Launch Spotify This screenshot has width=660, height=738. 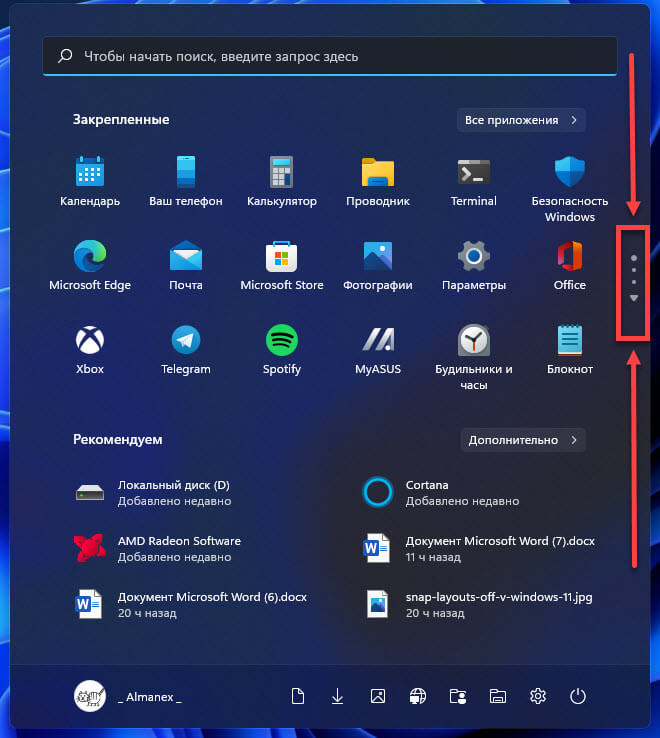282,350
